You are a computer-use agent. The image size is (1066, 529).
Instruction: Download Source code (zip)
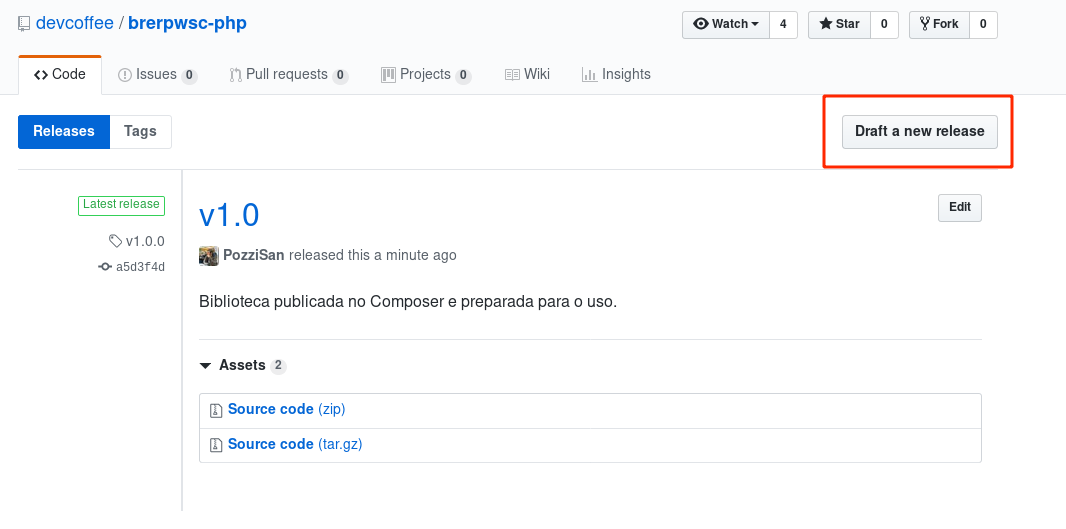tap(286, 409)
